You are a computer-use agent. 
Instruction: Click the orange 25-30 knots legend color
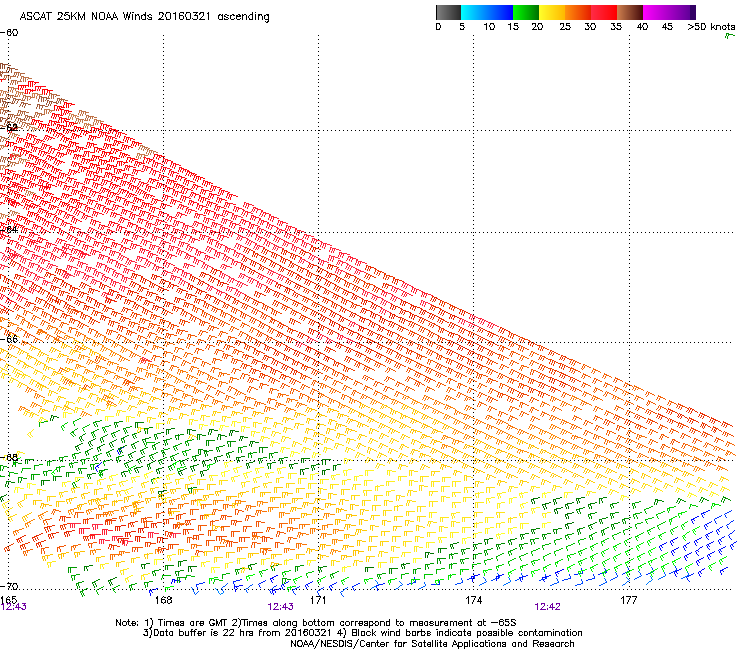point(578,12)
